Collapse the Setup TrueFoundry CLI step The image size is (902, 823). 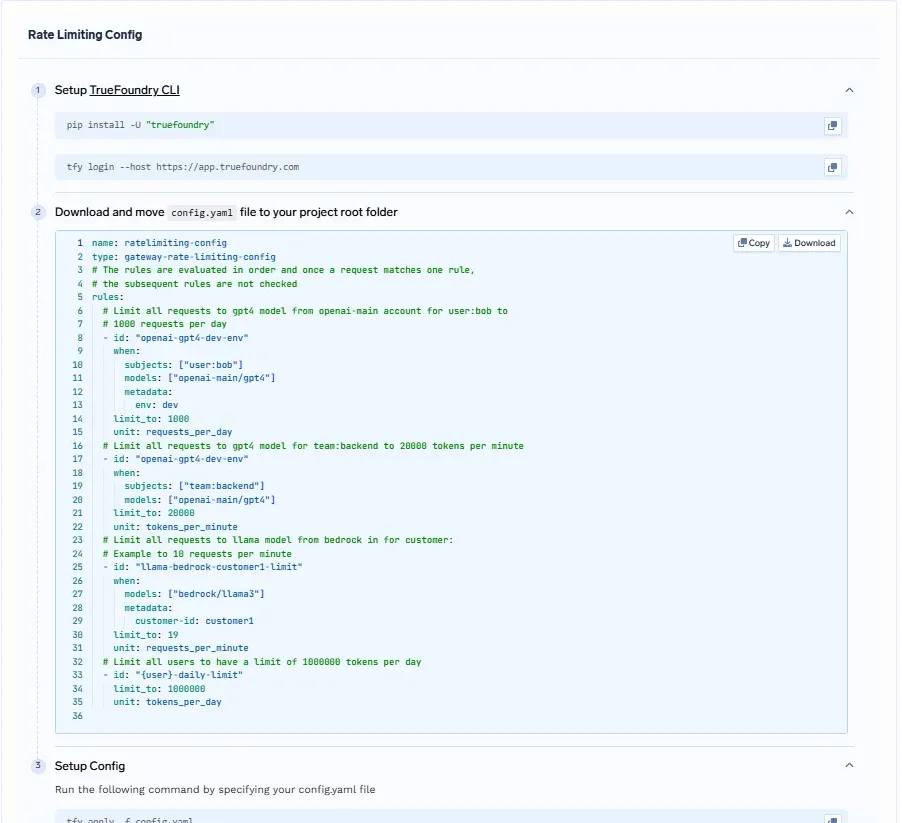pyautogui.click(x=849, y=90)
